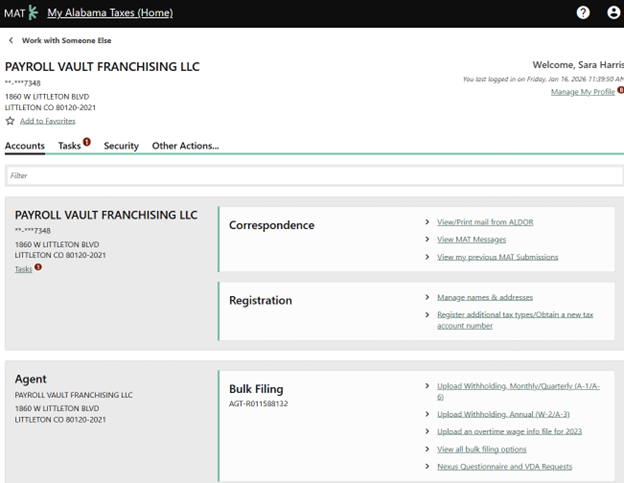Click the Agent panel heading
The image size is (624, 483).
31,379
